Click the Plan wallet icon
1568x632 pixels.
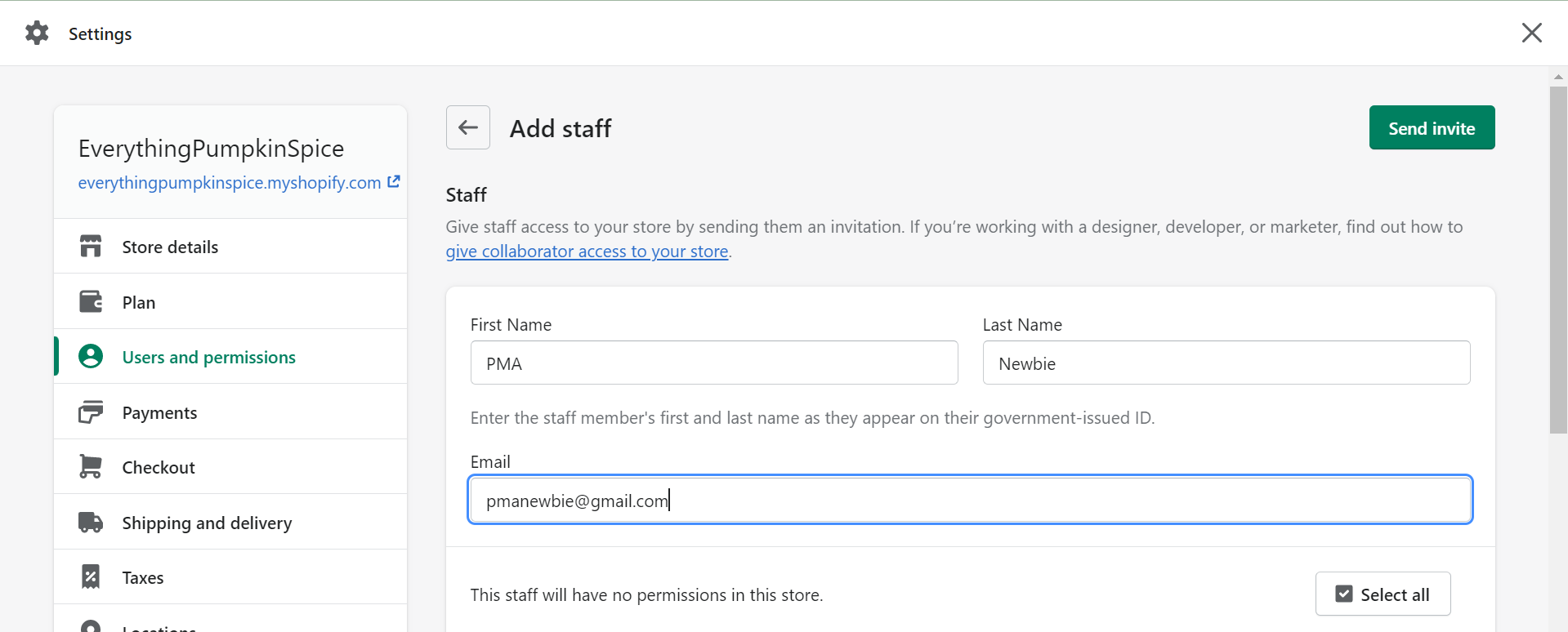click(x=91, y=302)
